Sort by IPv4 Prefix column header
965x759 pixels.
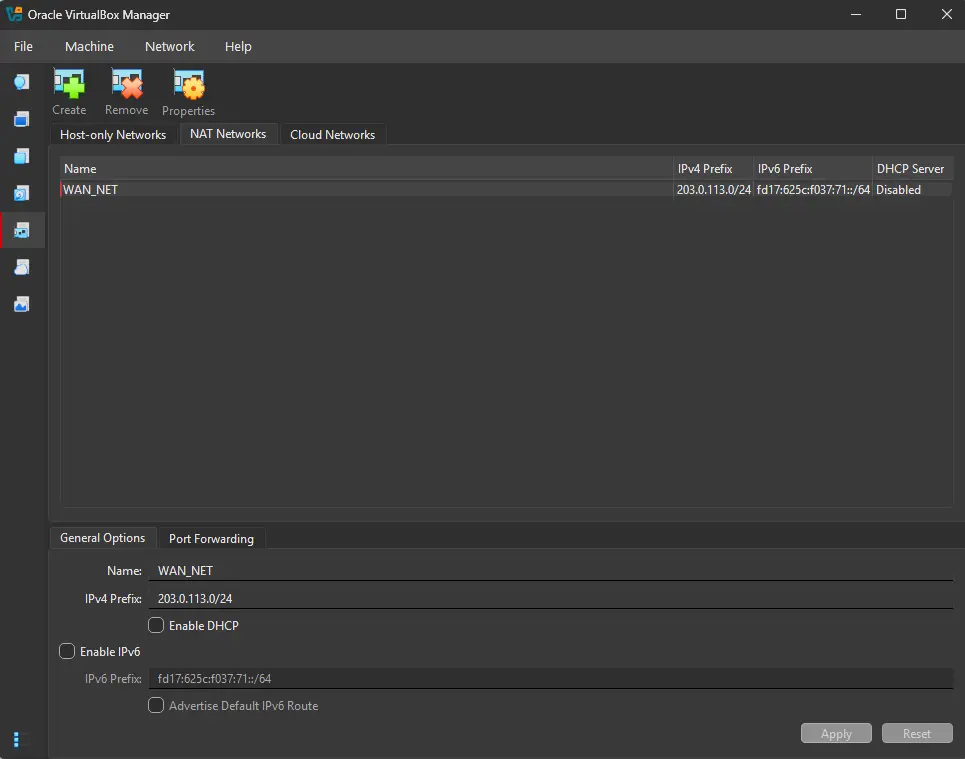tap(713, 169)
